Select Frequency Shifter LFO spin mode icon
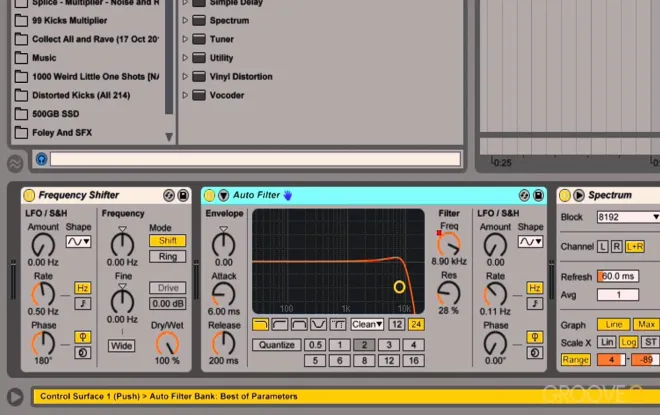The width and height of the screenshot is (660, 415). click(x=82, y=353)
